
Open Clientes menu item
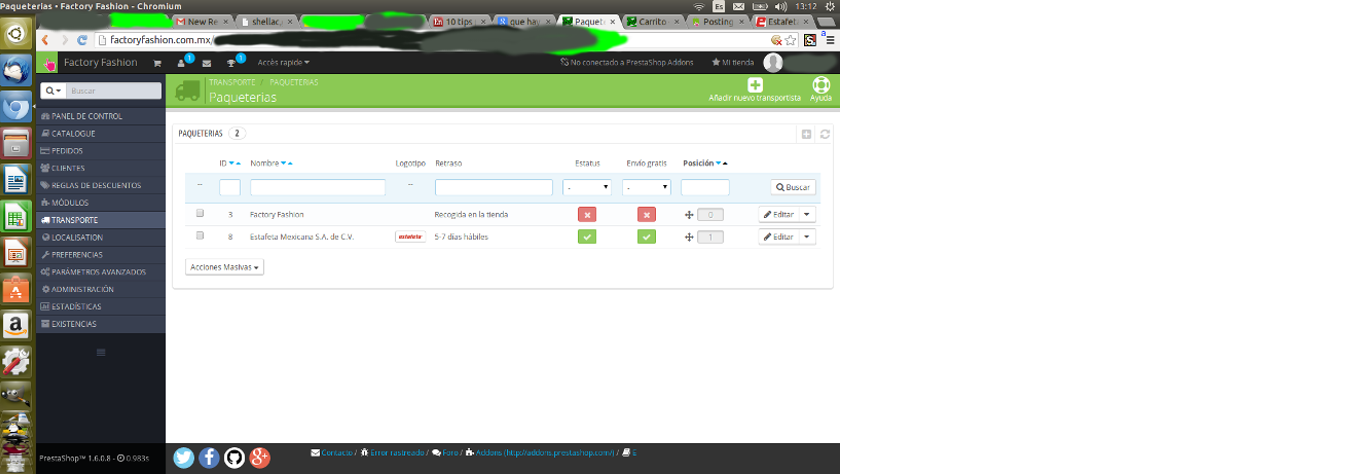click(101, 168)
